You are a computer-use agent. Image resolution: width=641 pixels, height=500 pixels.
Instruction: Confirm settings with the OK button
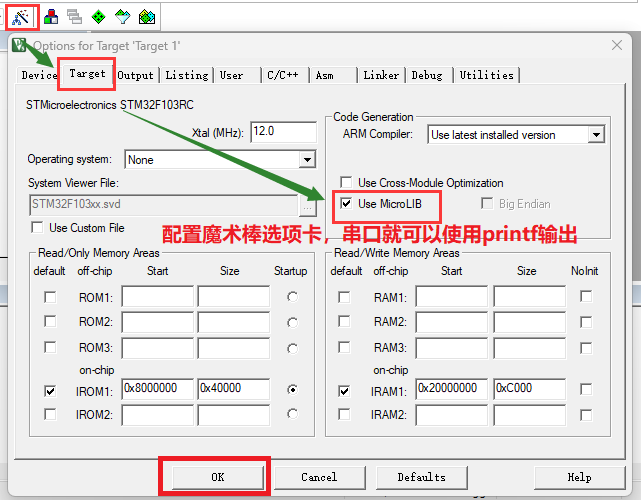(x=218, y=477)
